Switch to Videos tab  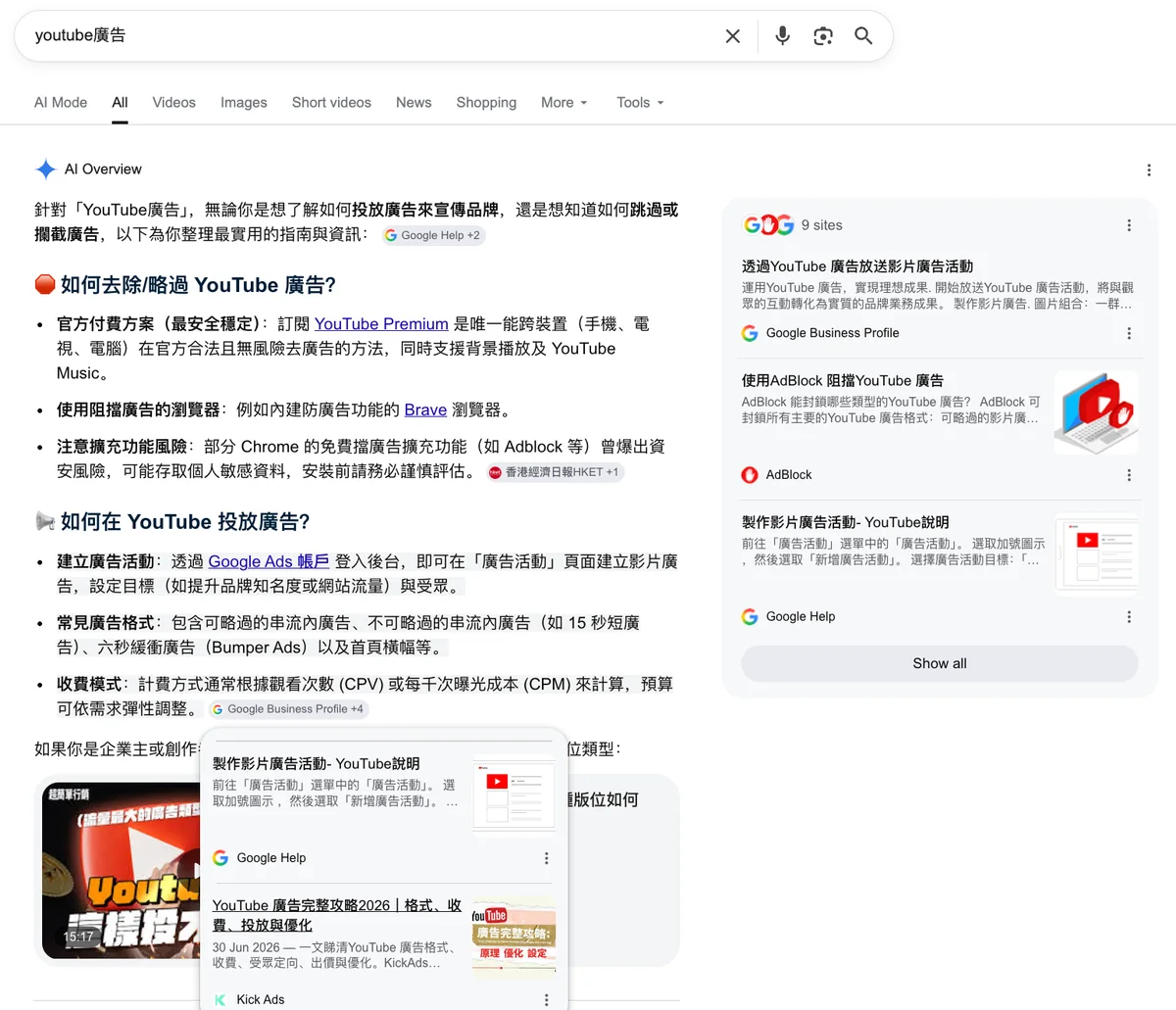point(174,103)
